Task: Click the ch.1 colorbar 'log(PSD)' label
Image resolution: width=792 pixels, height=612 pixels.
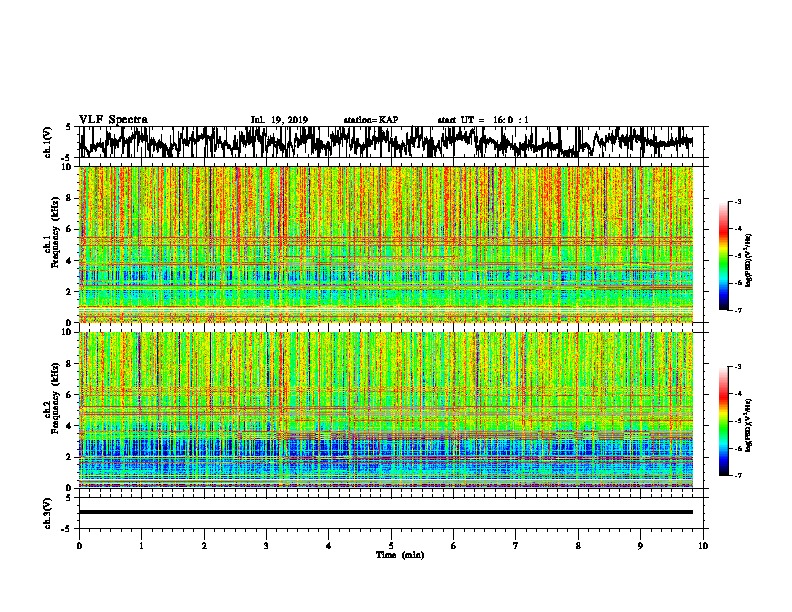Action: (x=749, y=260)
